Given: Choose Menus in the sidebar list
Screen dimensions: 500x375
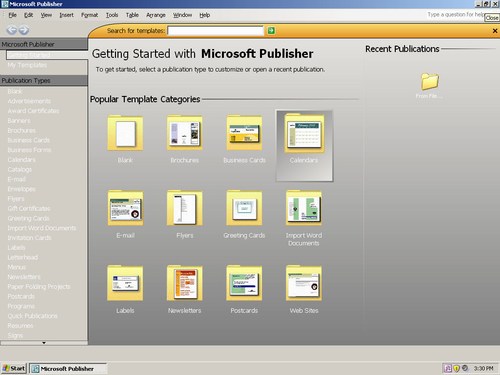Looking at the screenshot, I should coord(17,267).
